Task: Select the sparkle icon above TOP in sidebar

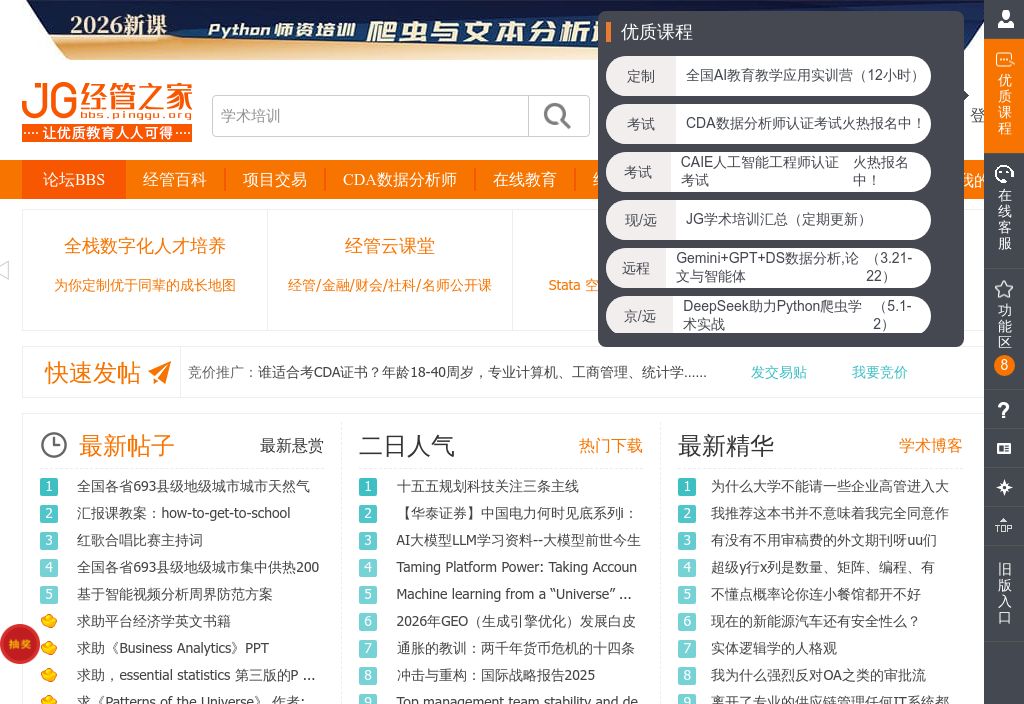Action: click(1004, 487)
